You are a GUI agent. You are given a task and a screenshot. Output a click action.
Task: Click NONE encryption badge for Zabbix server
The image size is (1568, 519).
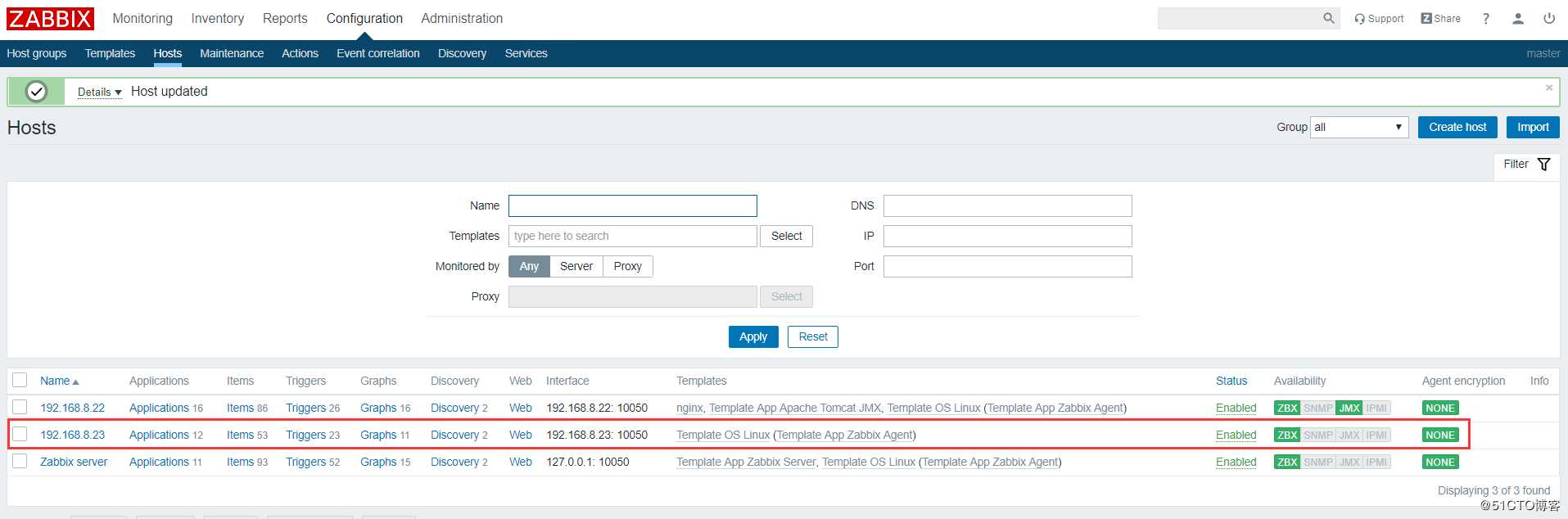point(1440,462)
